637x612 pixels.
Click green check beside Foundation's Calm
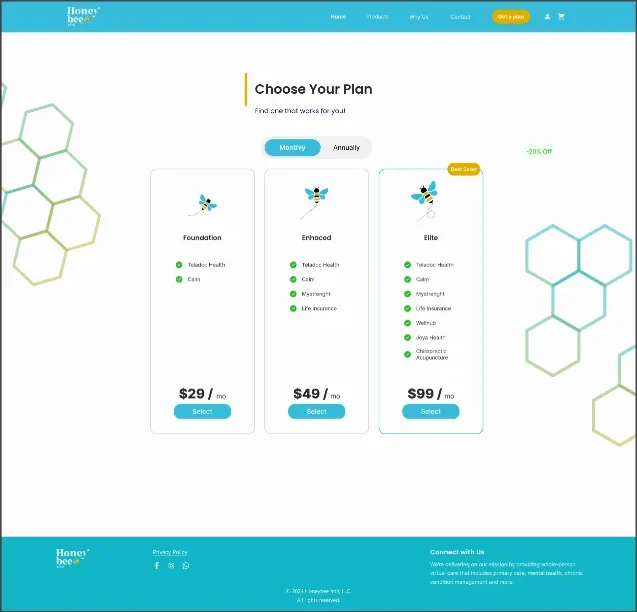point(179,280)
